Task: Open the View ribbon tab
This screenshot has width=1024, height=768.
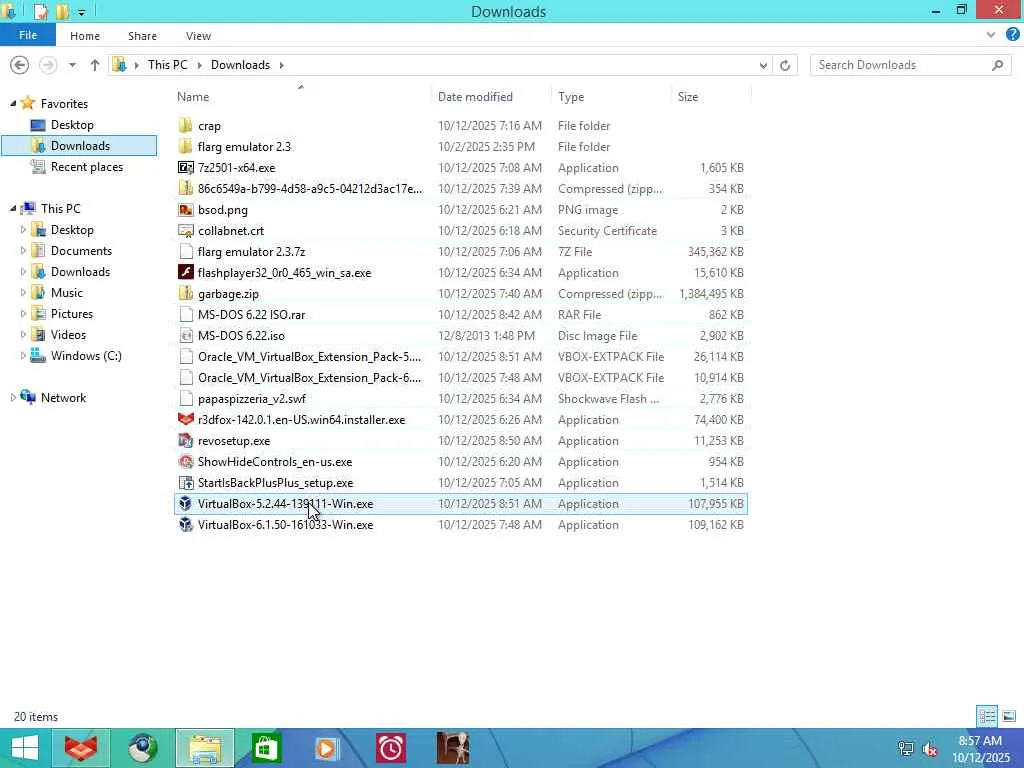Action: tap(198, 36)
